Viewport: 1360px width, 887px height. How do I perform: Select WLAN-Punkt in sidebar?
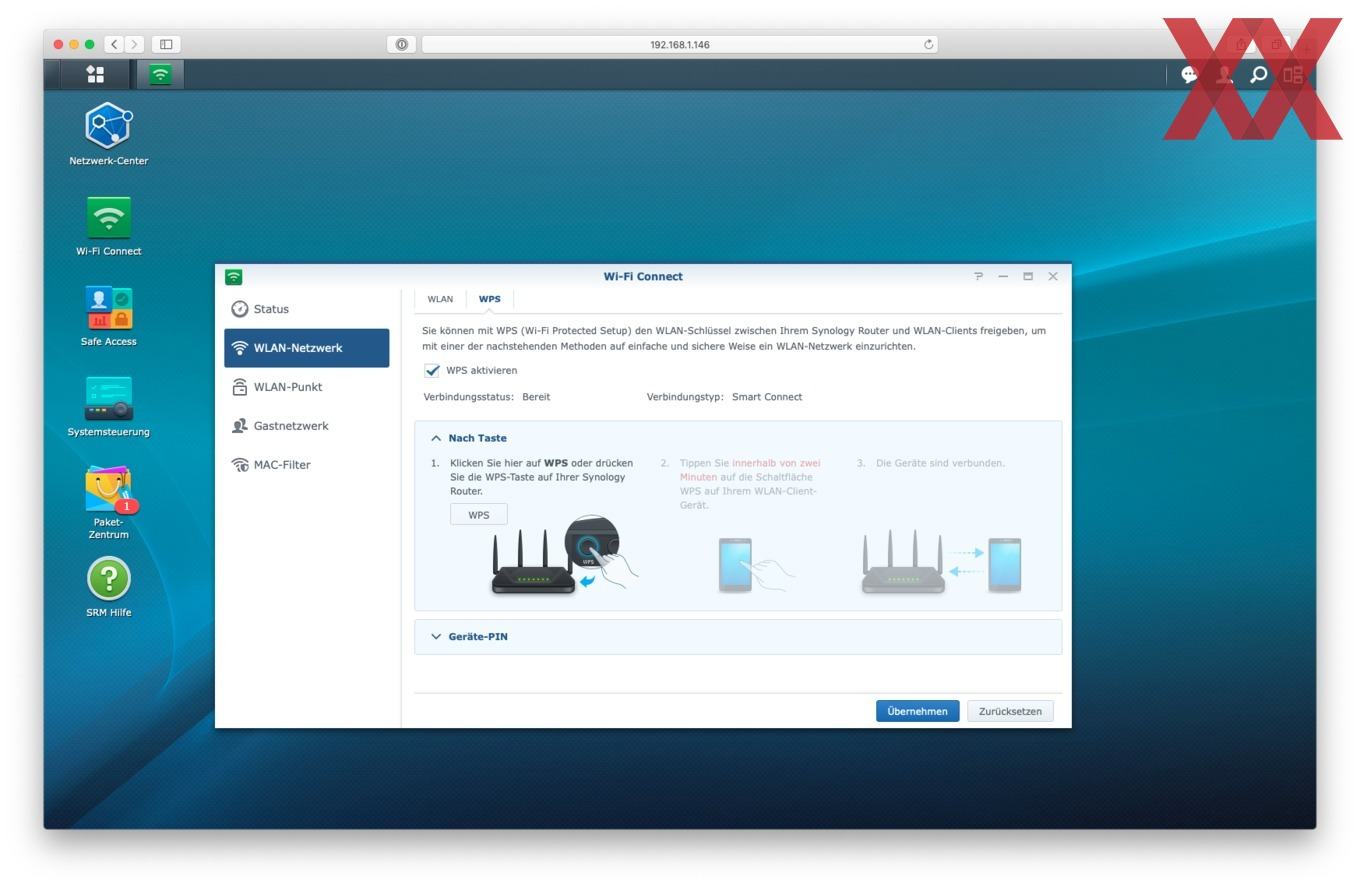pyautogui.click(x=307, y=387)
